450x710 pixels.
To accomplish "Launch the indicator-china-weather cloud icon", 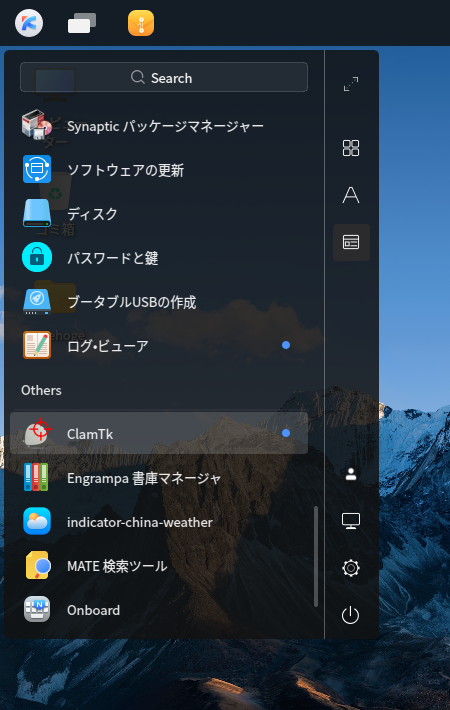I will pos(37,521).
